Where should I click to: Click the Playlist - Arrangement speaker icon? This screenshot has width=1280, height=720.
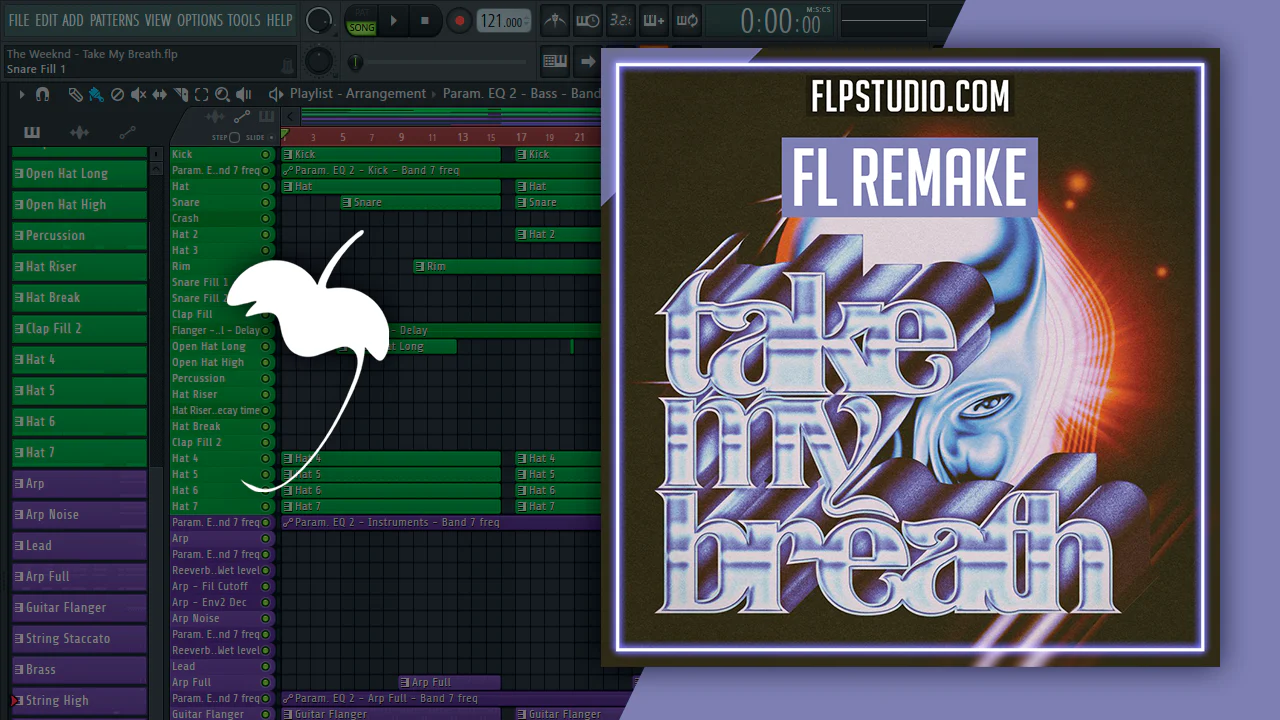click(276, 94)
